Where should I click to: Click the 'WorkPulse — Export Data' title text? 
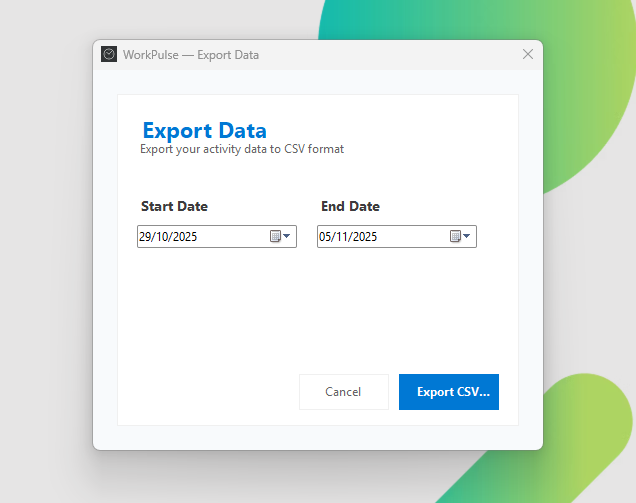point(191,55)
